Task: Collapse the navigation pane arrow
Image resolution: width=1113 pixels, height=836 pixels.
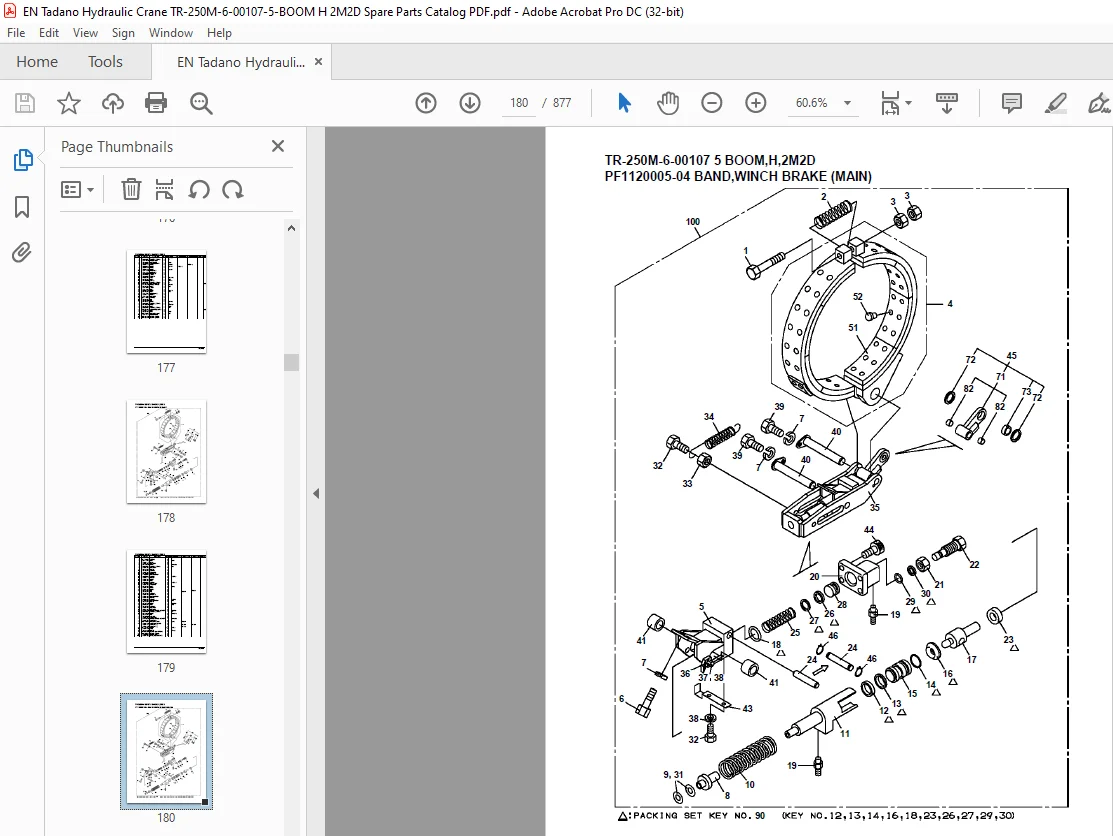Action: 316,493
